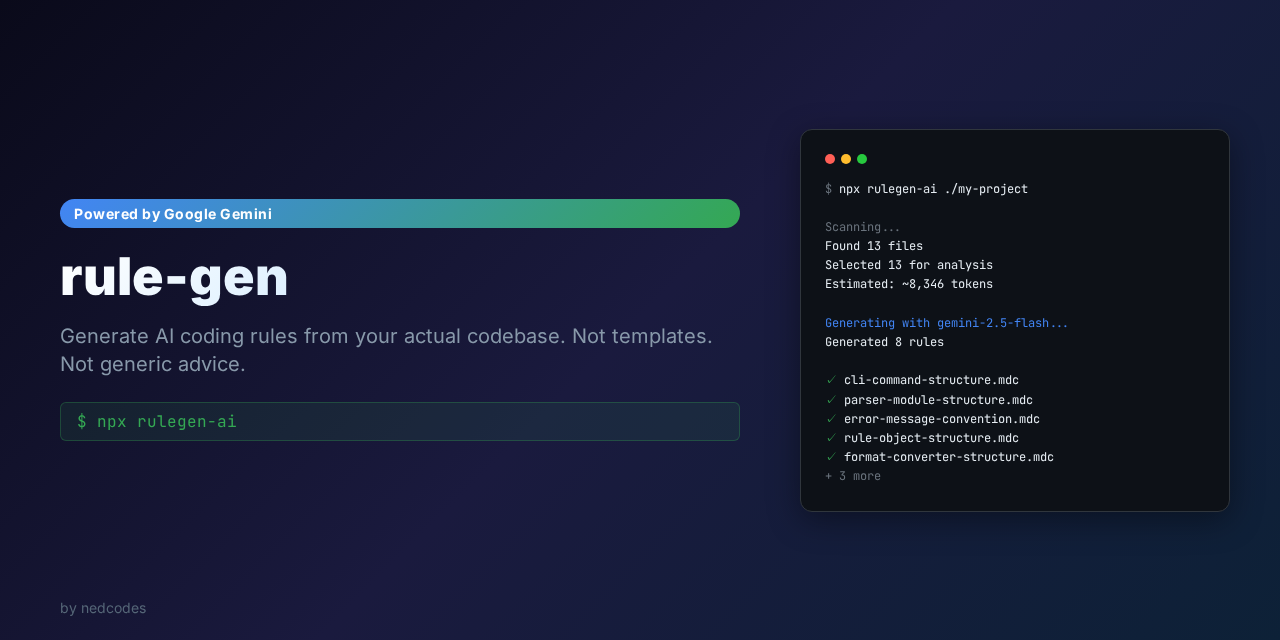Click the rule-gen title heading
Viewport: 1280px width, 640px height.
point(174,277)
